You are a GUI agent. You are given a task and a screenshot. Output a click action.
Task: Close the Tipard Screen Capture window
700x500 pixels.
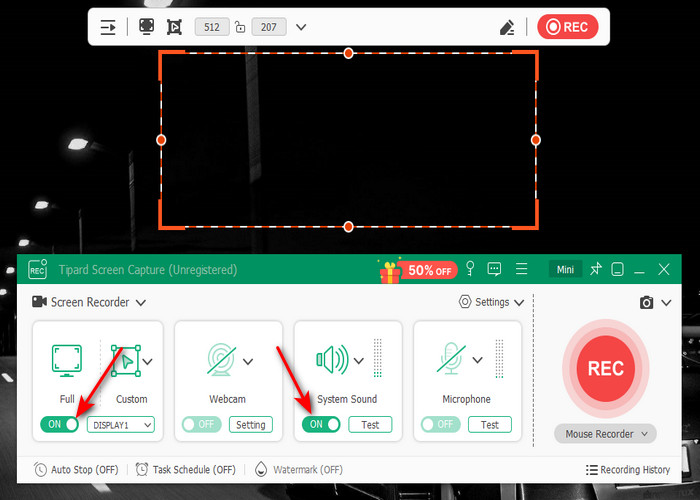[664, 269]
